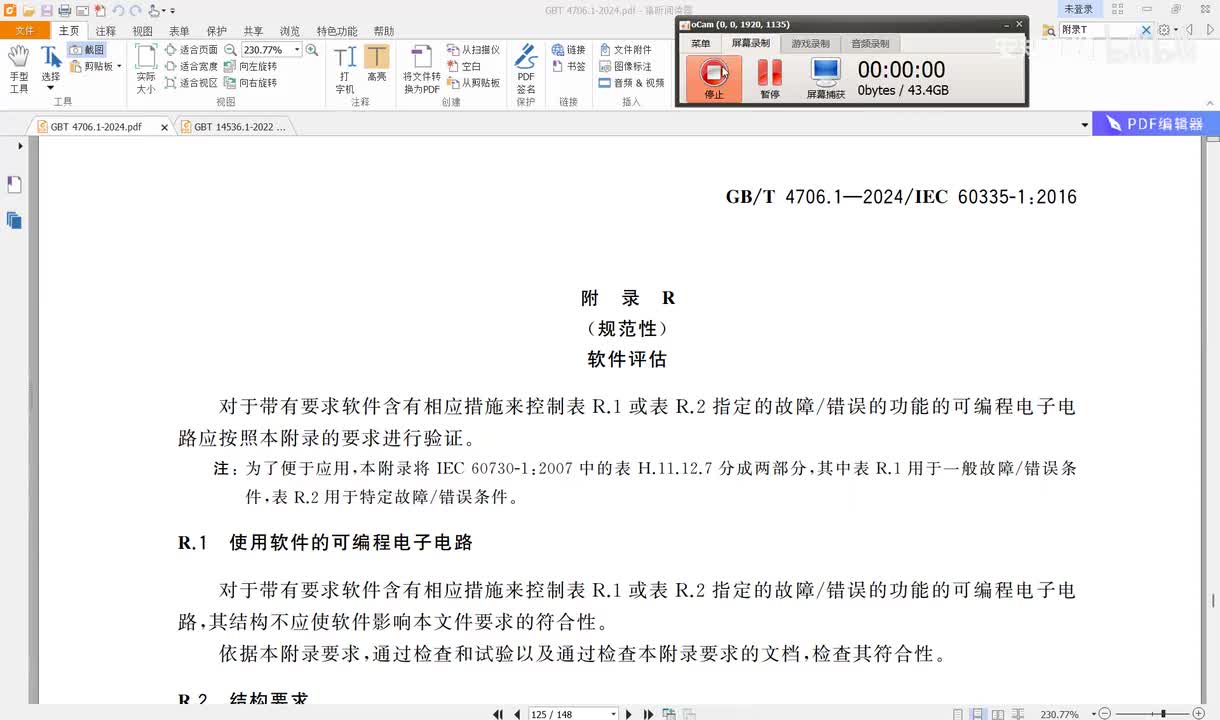Open the File (文件) menu
Image resolution: width=1220 pixels, height=720 pixels.
24,31
